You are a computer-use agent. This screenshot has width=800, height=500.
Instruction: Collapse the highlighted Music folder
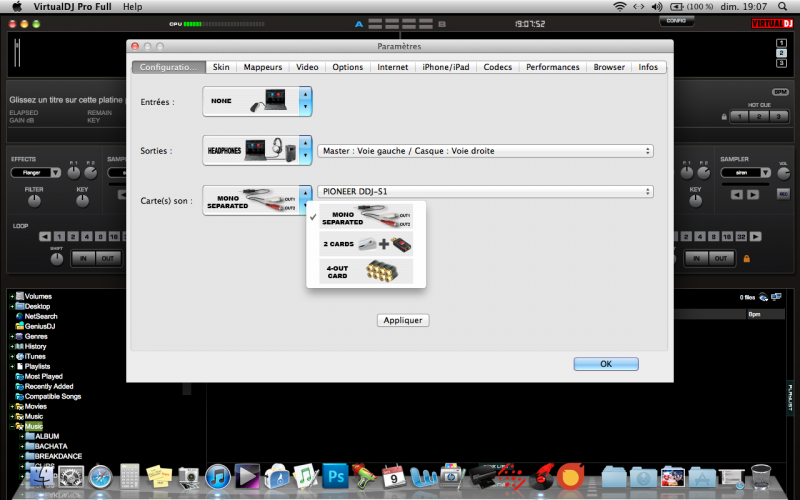click(12, 426)
